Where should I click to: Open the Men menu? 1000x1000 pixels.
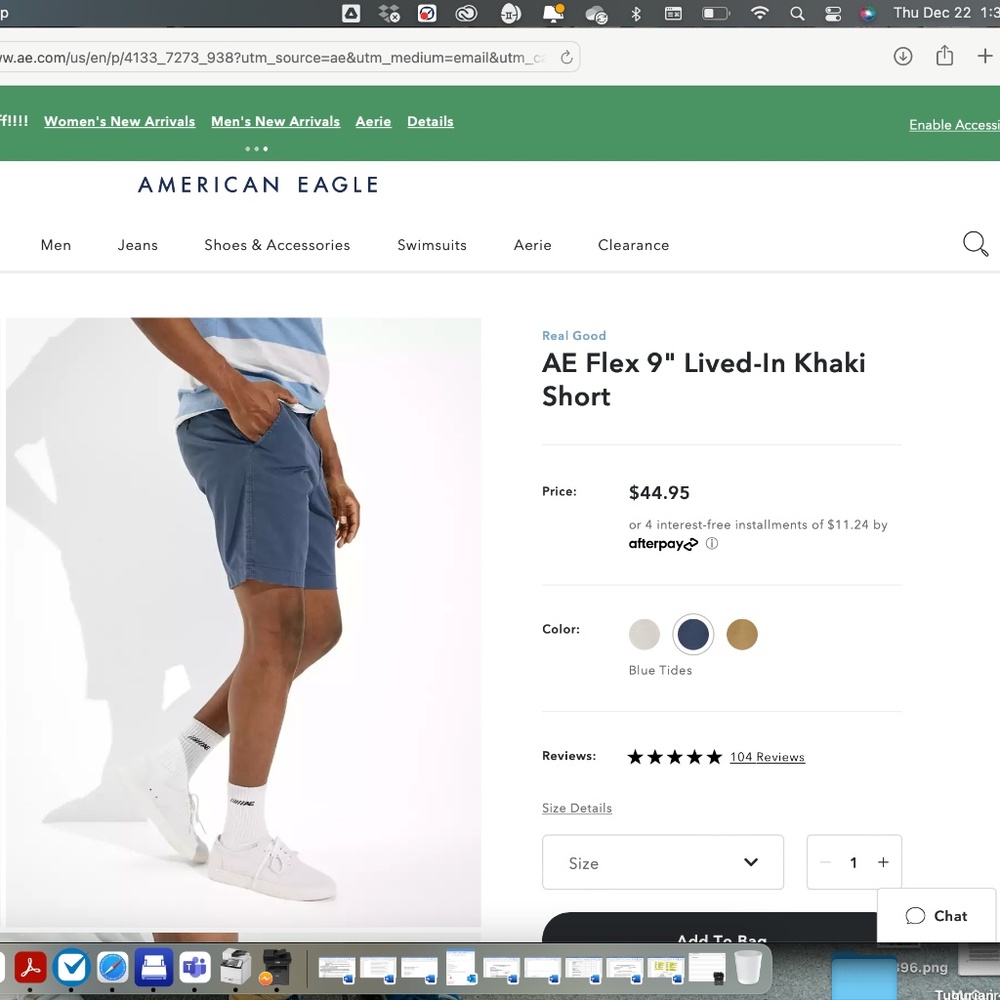click(56, 245)
